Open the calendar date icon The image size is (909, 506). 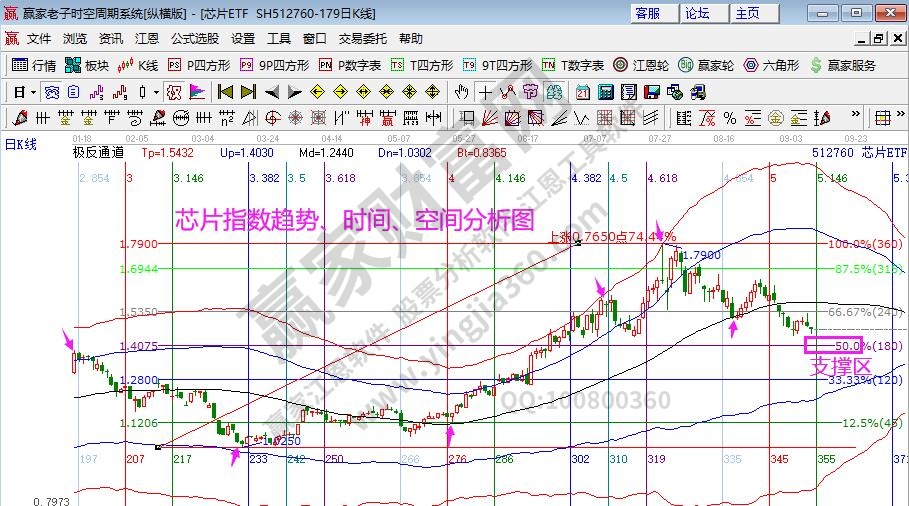pyautogui.click(x=581, y=92)
